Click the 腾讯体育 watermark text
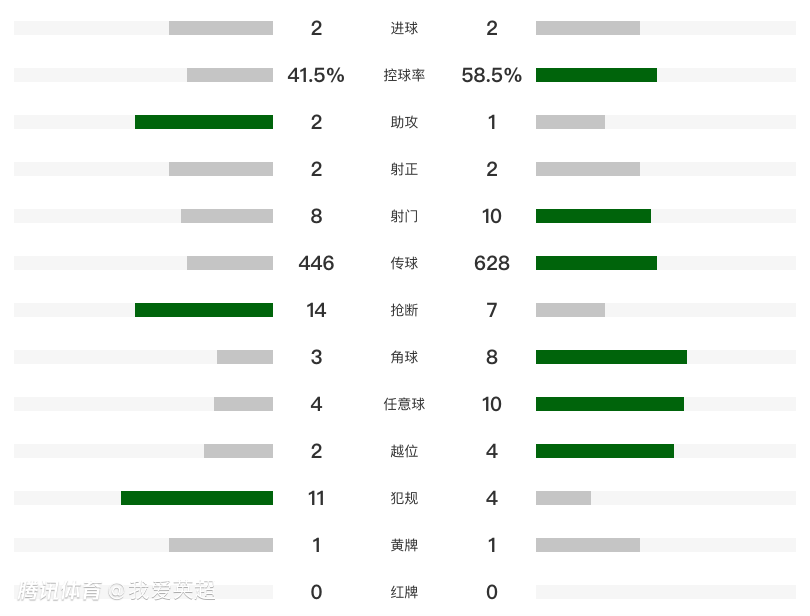This screenshot has height=616, width=810. [58, 591]
